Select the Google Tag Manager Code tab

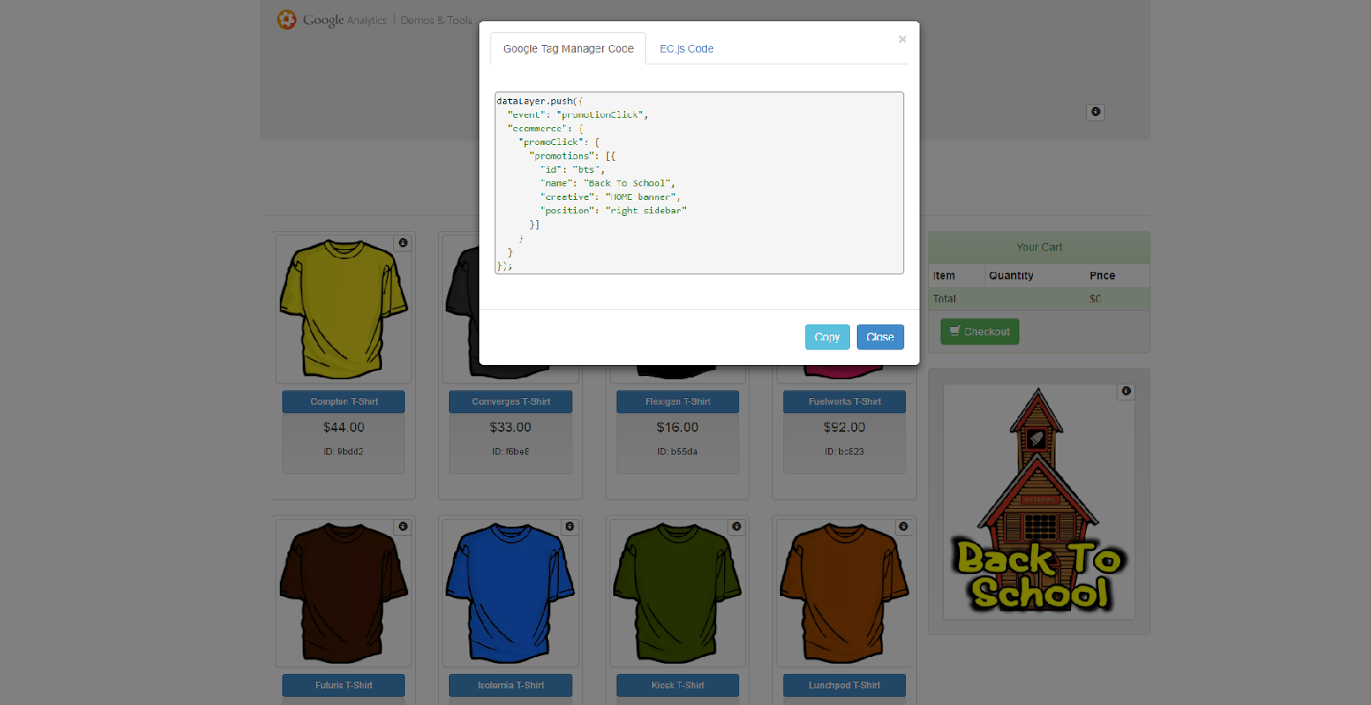568,49
